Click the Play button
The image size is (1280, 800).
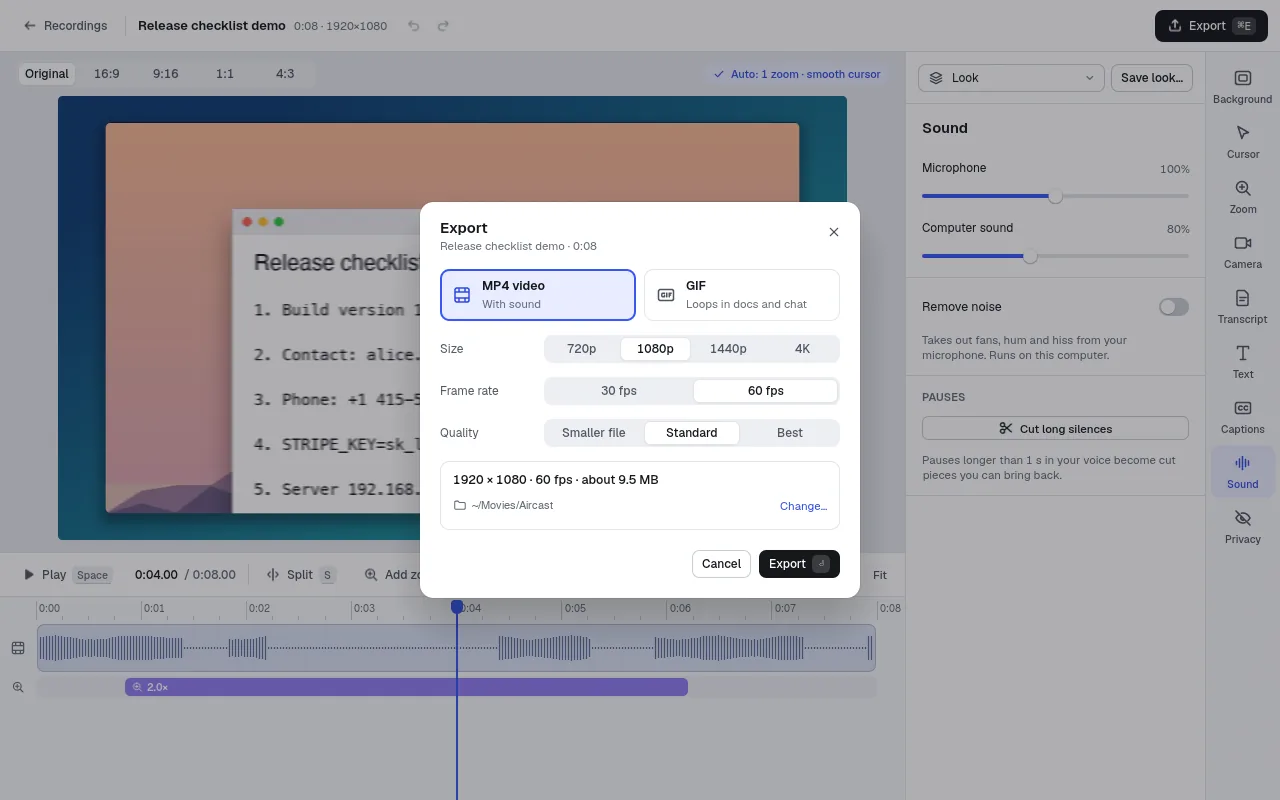pos(67,575)
